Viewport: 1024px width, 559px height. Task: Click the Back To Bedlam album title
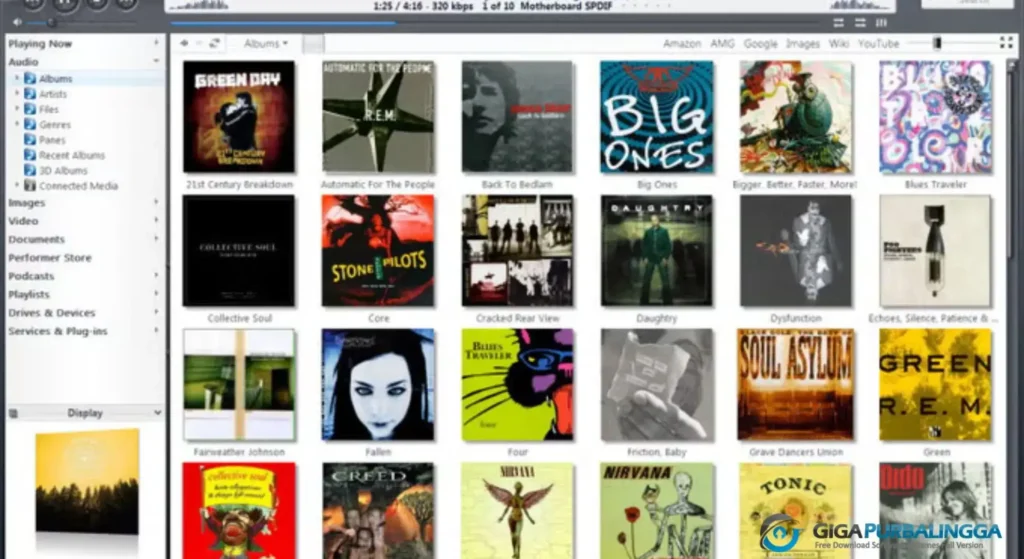tap(517, 185)
